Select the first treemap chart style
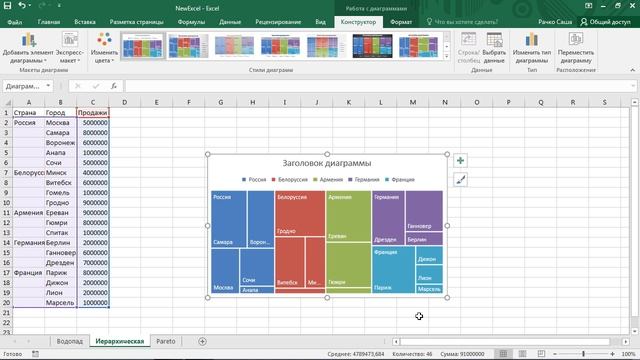Screen dimensions: 640x360 (x=142, y=46)
